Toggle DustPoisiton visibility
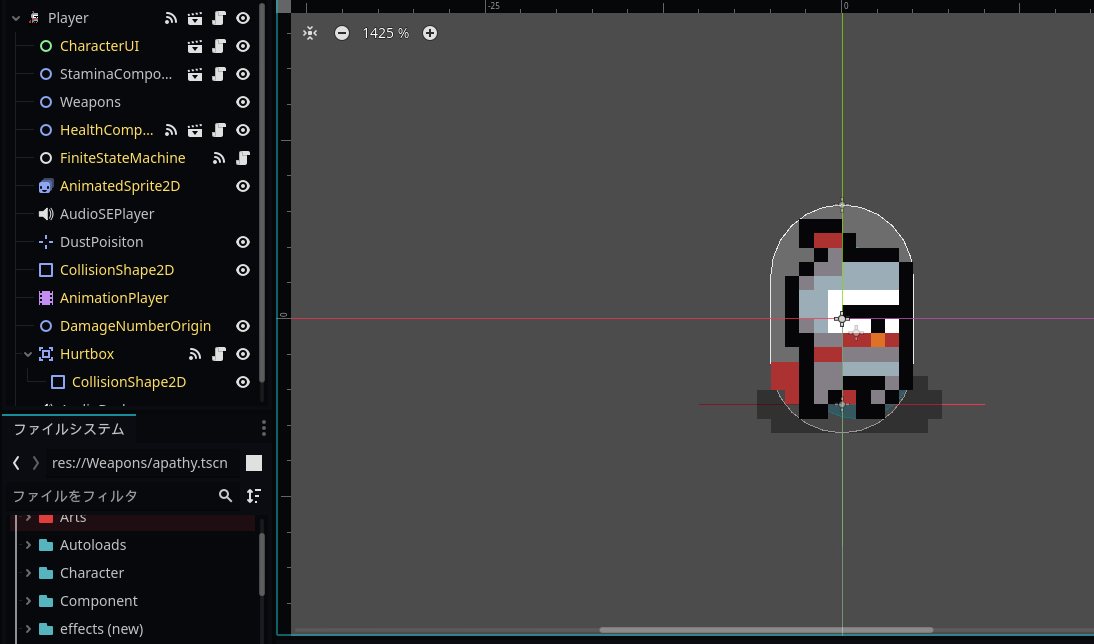The width and height of the screenshot is (1094, 644). click(x=243, y=241)
